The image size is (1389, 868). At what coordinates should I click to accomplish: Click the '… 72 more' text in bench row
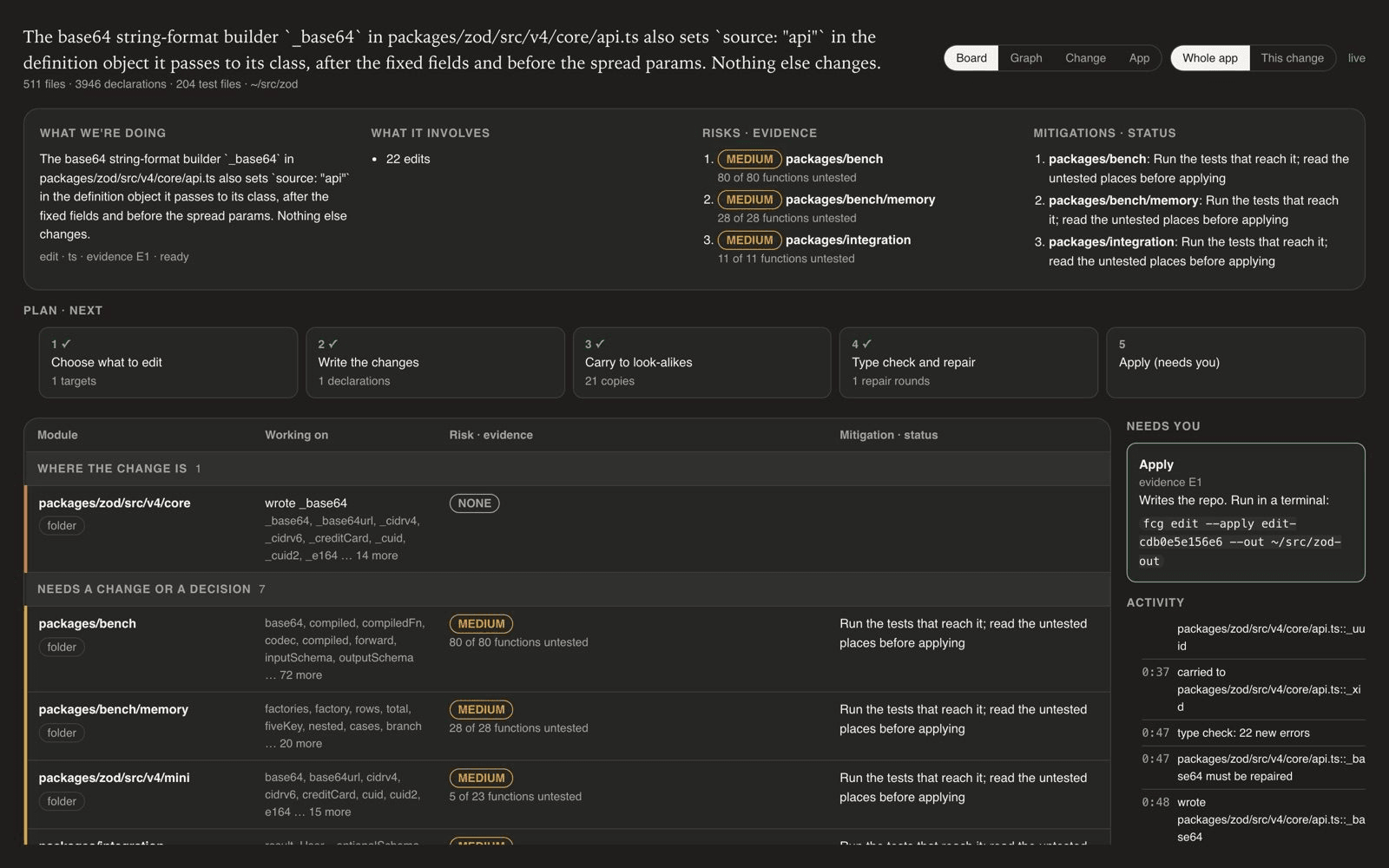click(293, 675)
